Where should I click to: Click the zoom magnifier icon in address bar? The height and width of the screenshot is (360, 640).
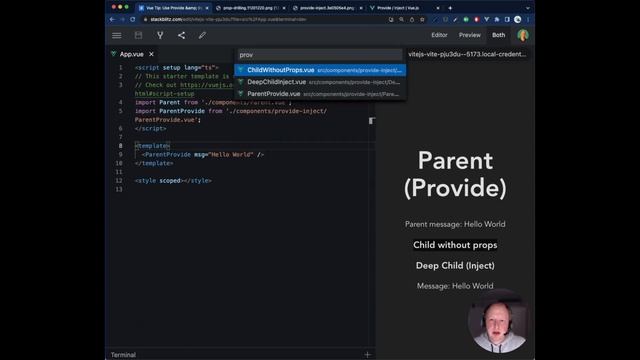[x=402, y=19]
